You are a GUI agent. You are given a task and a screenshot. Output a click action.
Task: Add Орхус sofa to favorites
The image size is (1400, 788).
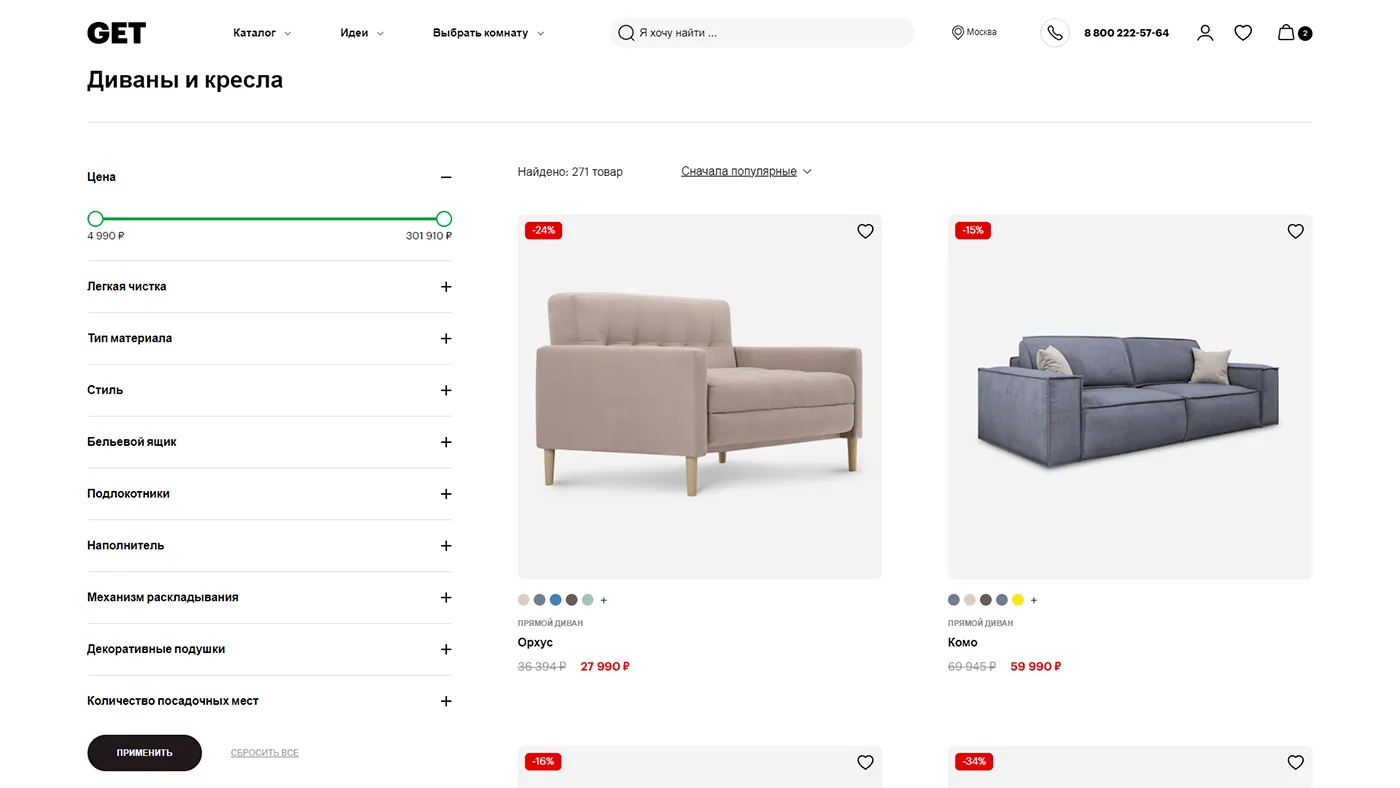tap(865, 231)
